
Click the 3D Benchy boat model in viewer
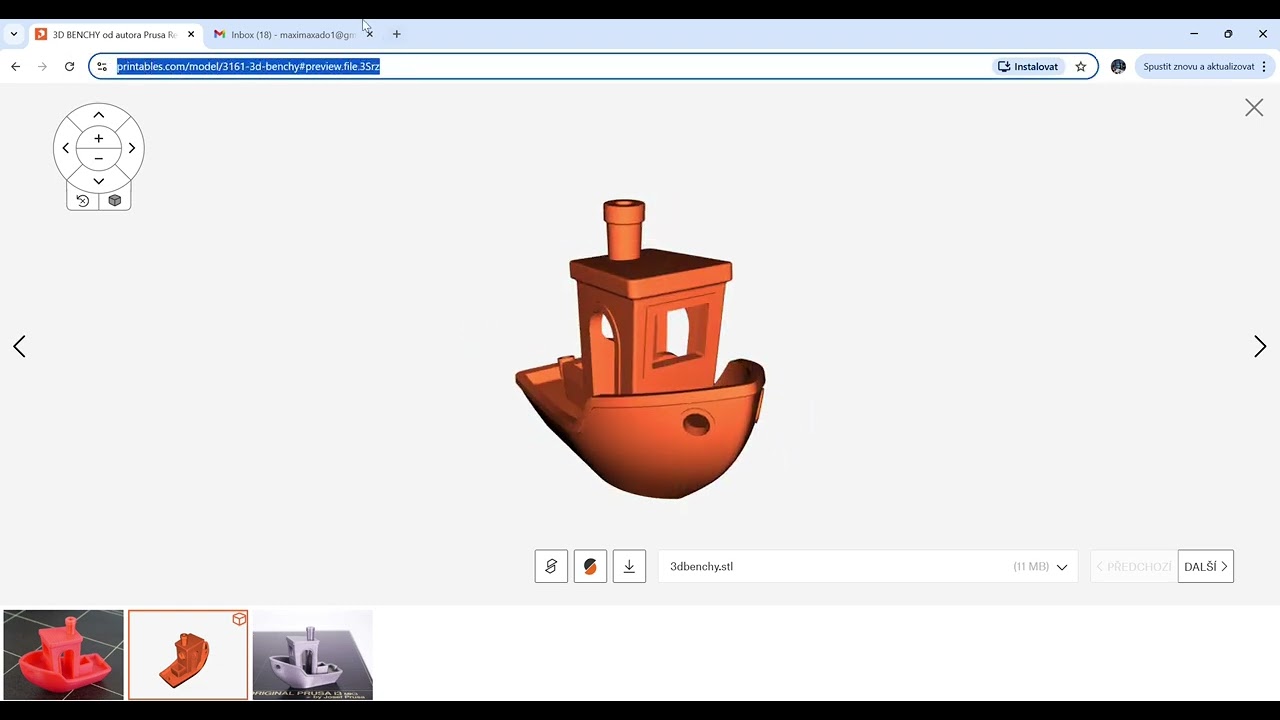click(640, 350)
